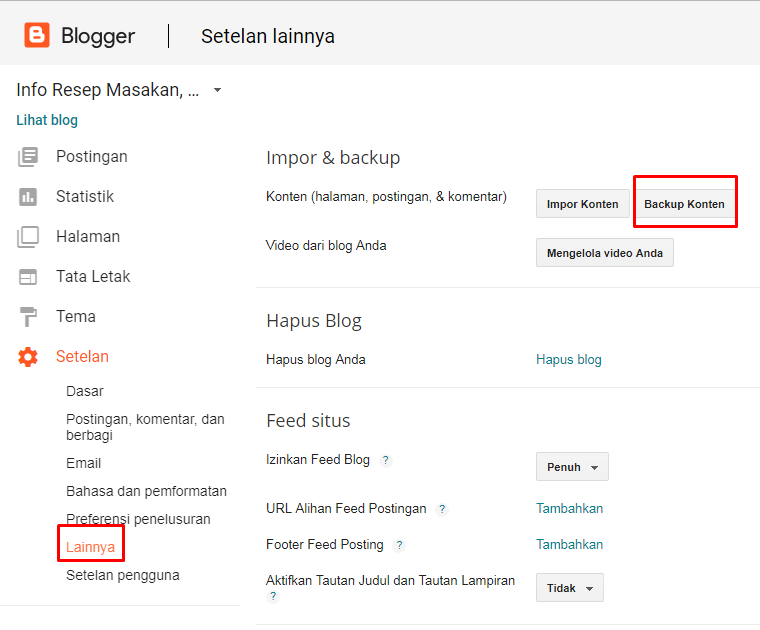The height and width of the screenshot is (630, 760).
Task: Open Postingan via its document icon
Action: (28, 157)
